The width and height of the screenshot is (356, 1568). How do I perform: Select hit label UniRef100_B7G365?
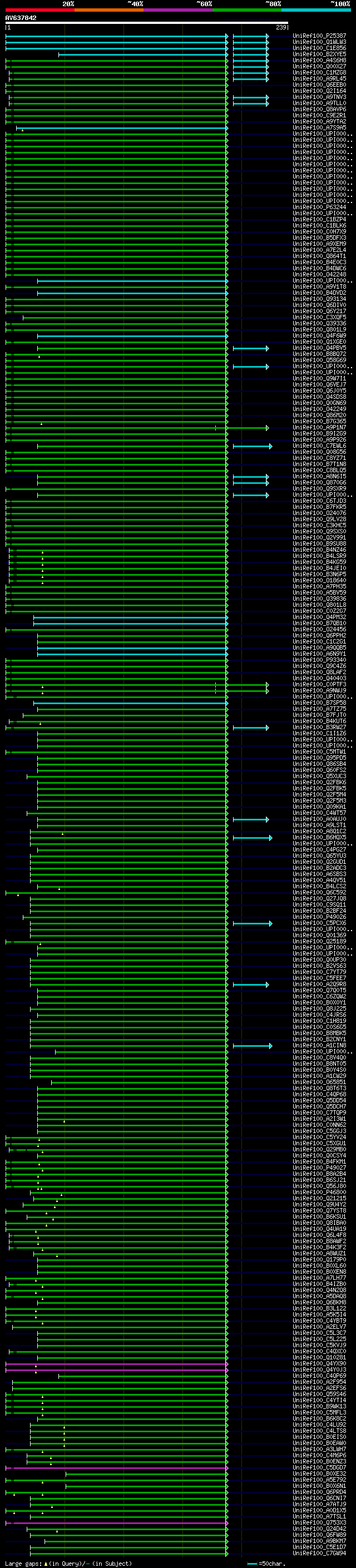click(319, 421)
